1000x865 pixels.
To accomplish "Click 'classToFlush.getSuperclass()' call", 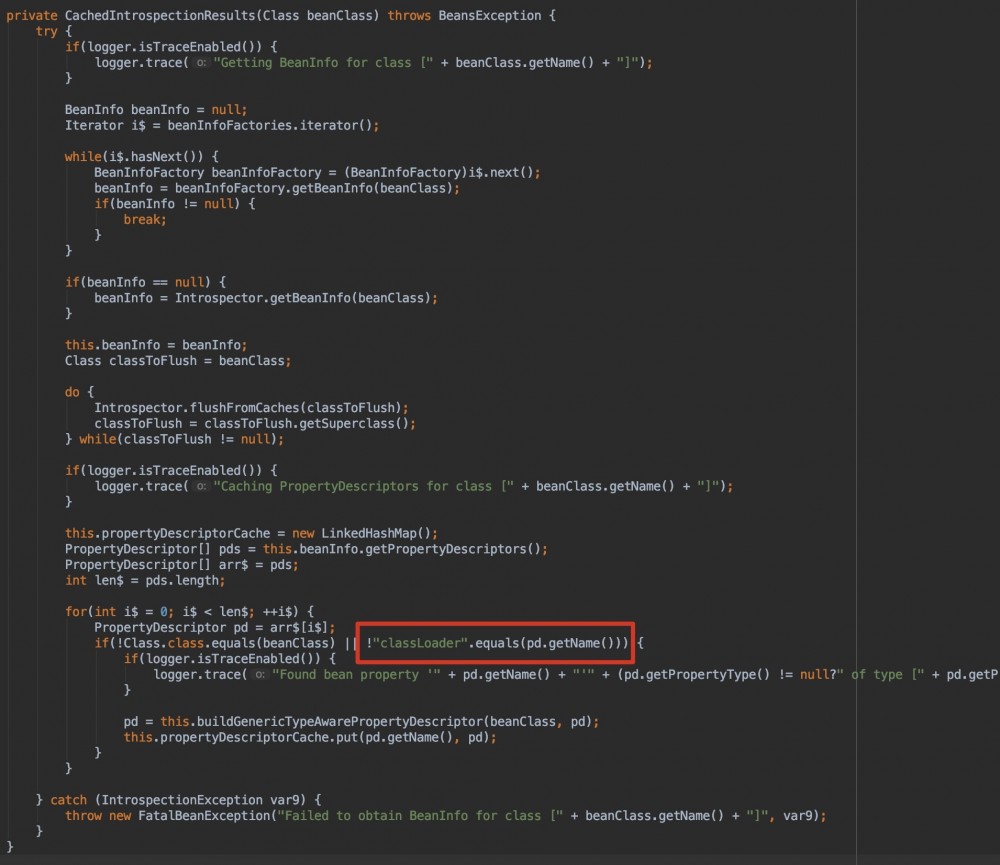I will tap(307, 424).
